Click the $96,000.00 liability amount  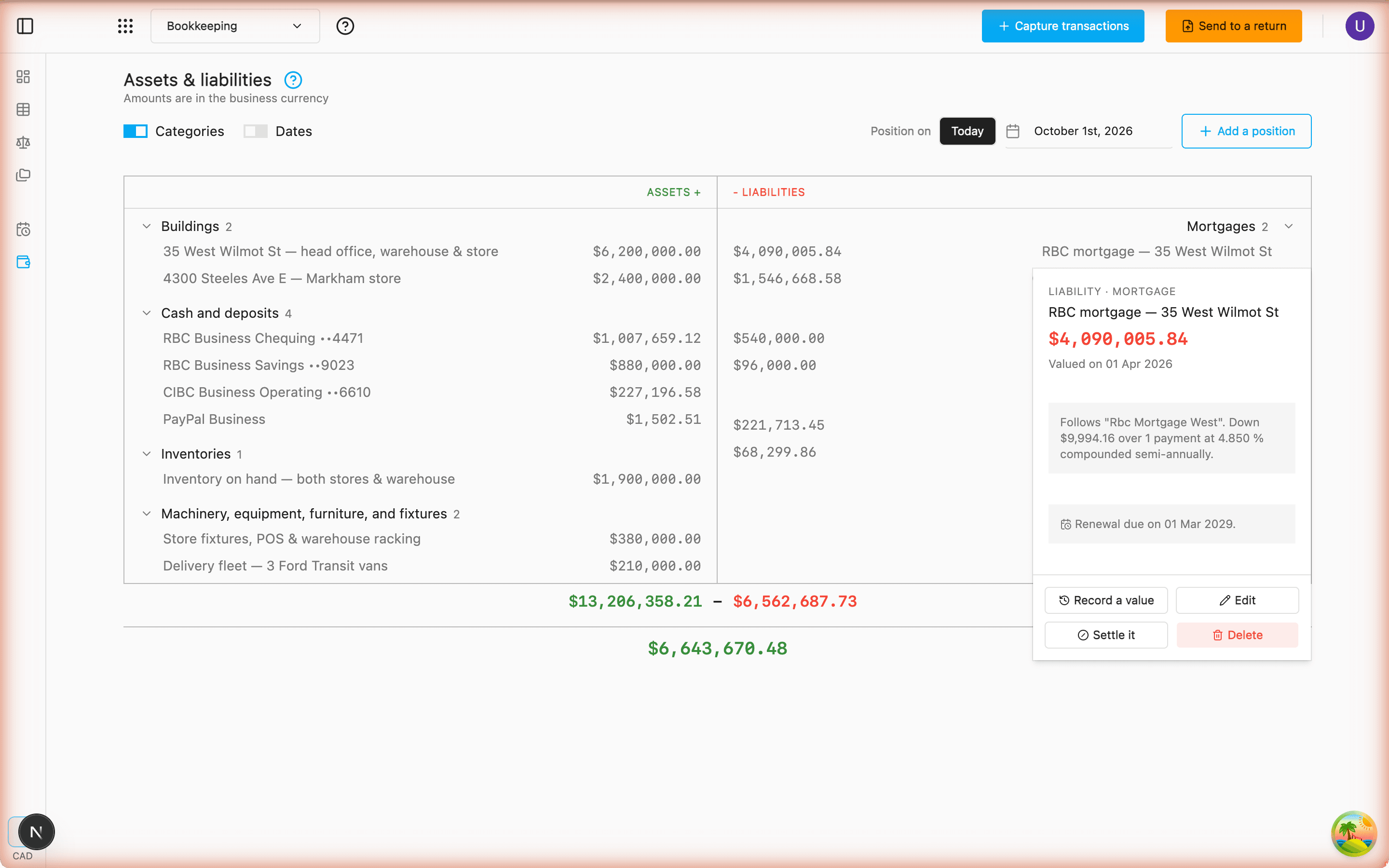(774, 366)
